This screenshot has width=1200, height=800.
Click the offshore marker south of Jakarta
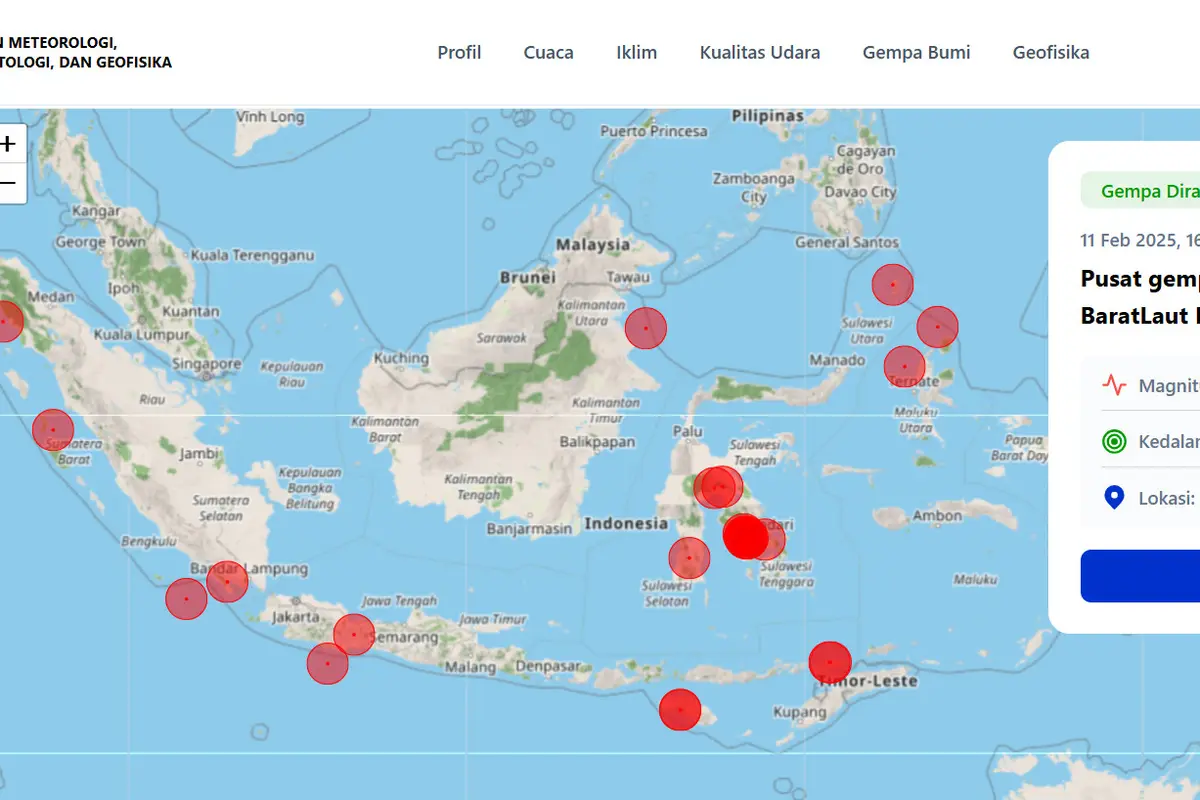(x=327, y=664)
